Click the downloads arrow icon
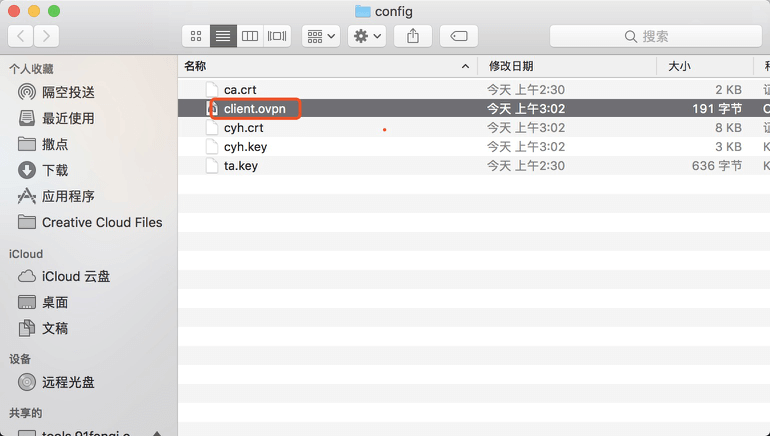The image size is (770, 436). click(x=27, y=170)
